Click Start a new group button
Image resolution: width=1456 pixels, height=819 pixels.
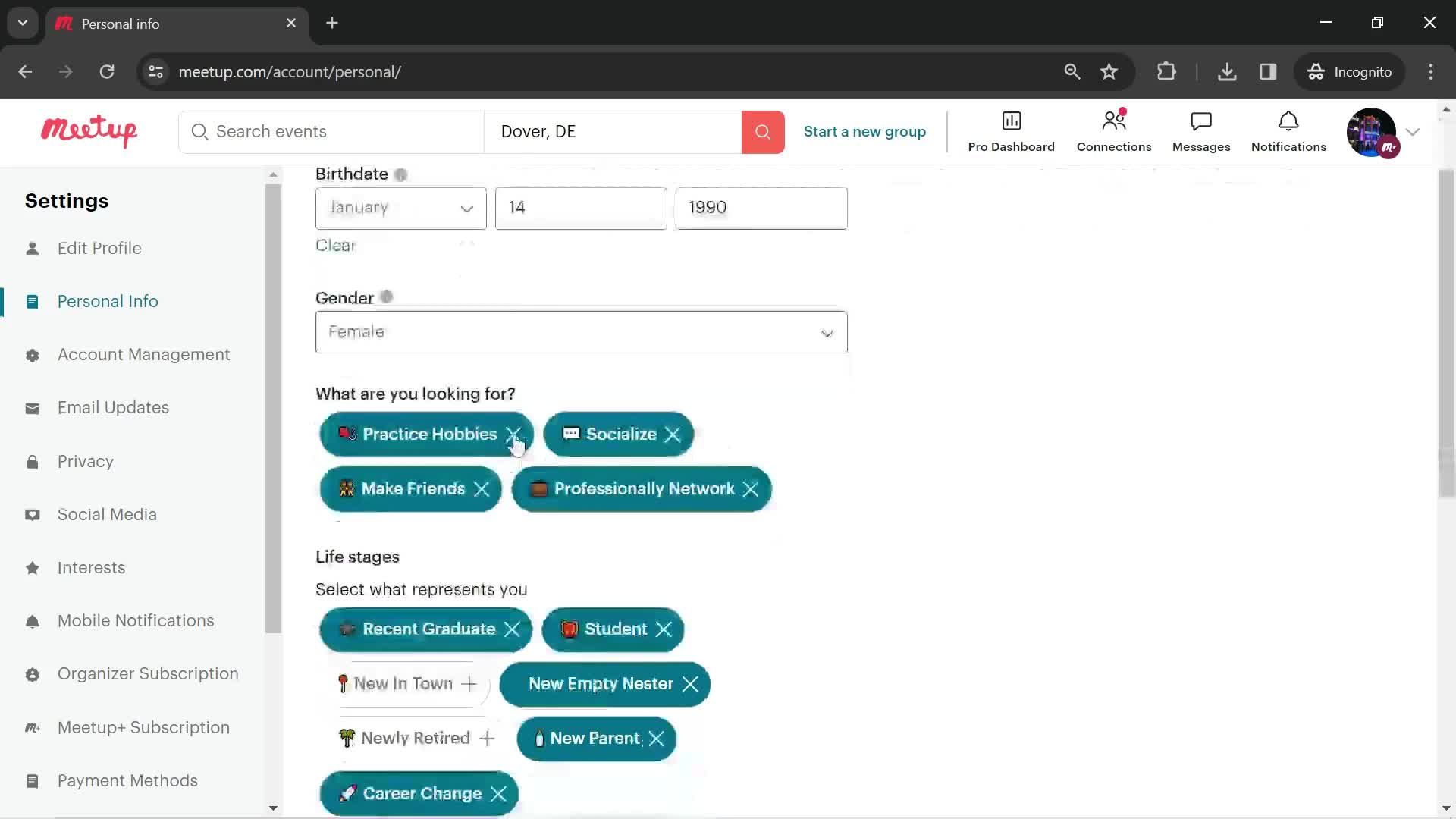(865, 131)
